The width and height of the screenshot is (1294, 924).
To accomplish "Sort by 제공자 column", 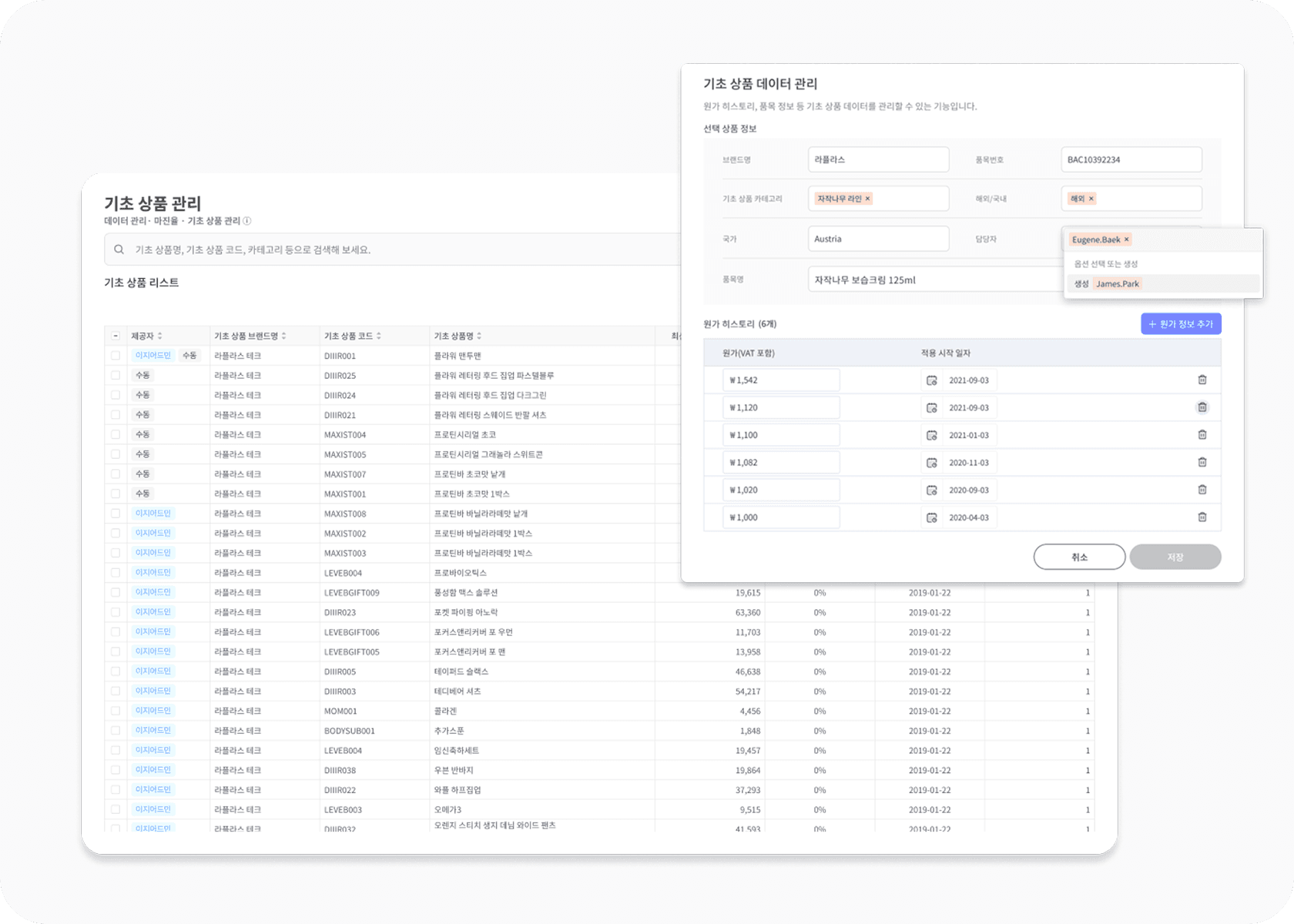I will 159,336.
